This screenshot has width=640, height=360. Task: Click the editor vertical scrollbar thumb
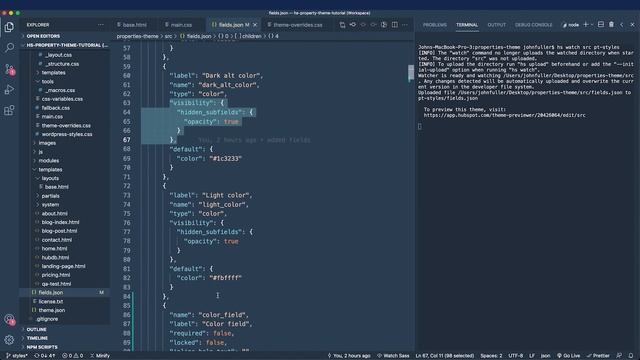pos(411,73)
